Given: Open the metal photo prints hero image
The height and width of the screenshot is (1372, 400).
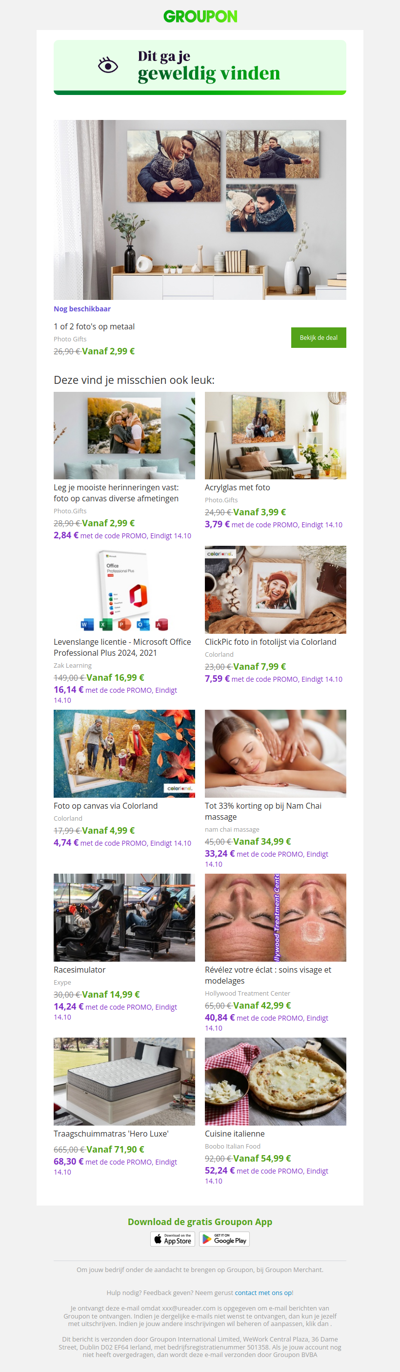Looking at the screenshot, I should [x=200, y=210].
